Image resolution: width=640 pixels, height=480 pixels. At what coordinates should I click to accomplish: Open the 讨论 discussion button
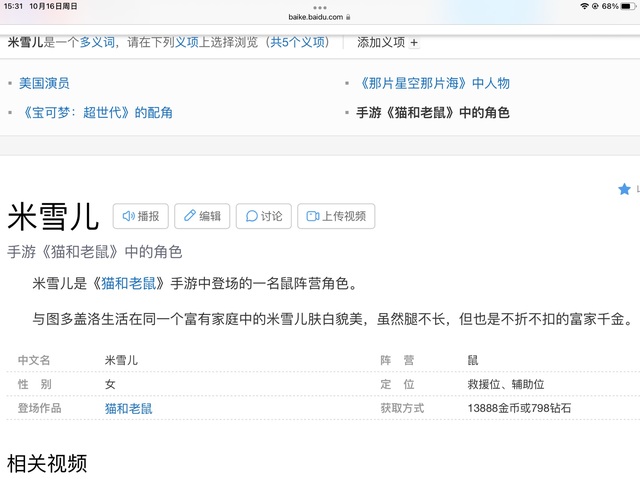coord(264,216)
